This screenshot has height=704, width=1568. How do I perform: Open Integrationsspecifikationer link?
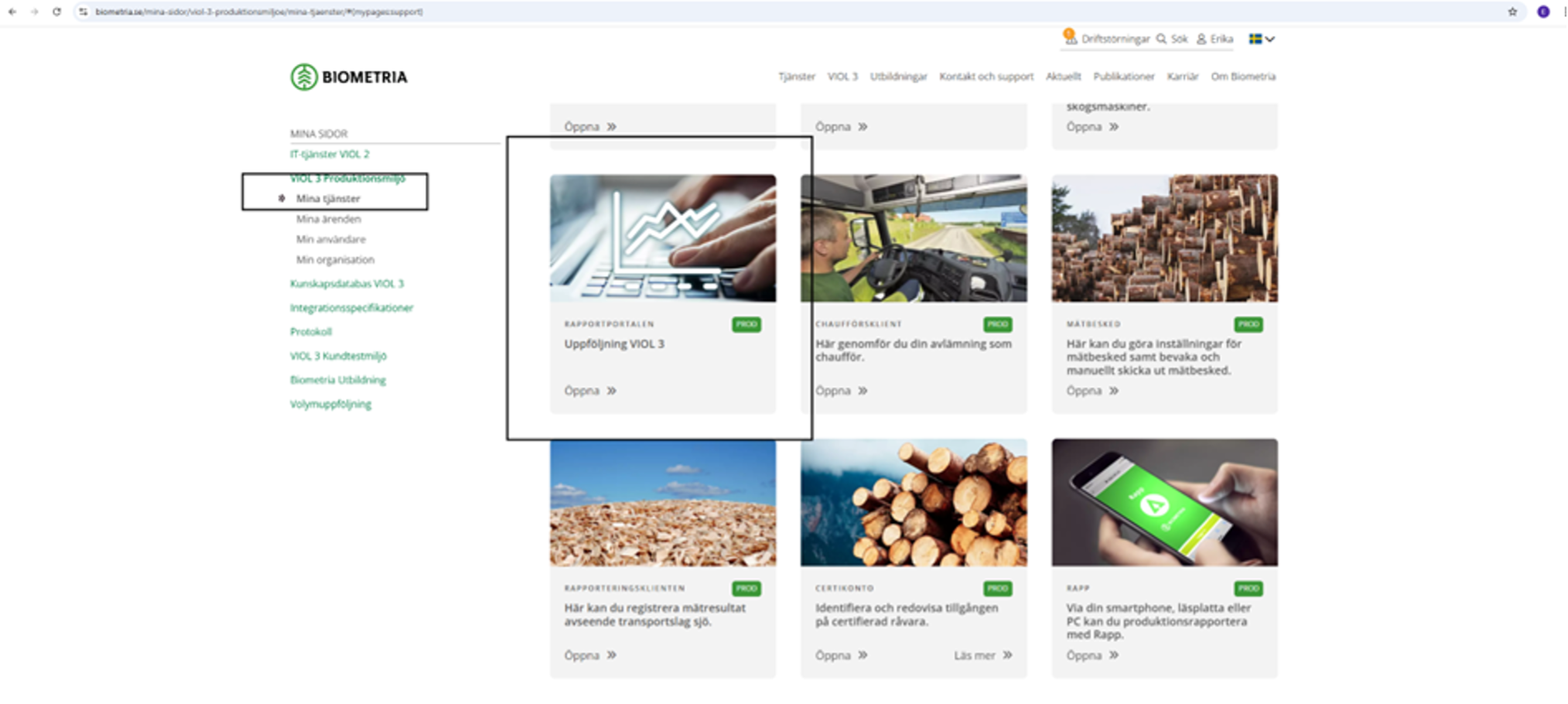[x=351, y=307]
